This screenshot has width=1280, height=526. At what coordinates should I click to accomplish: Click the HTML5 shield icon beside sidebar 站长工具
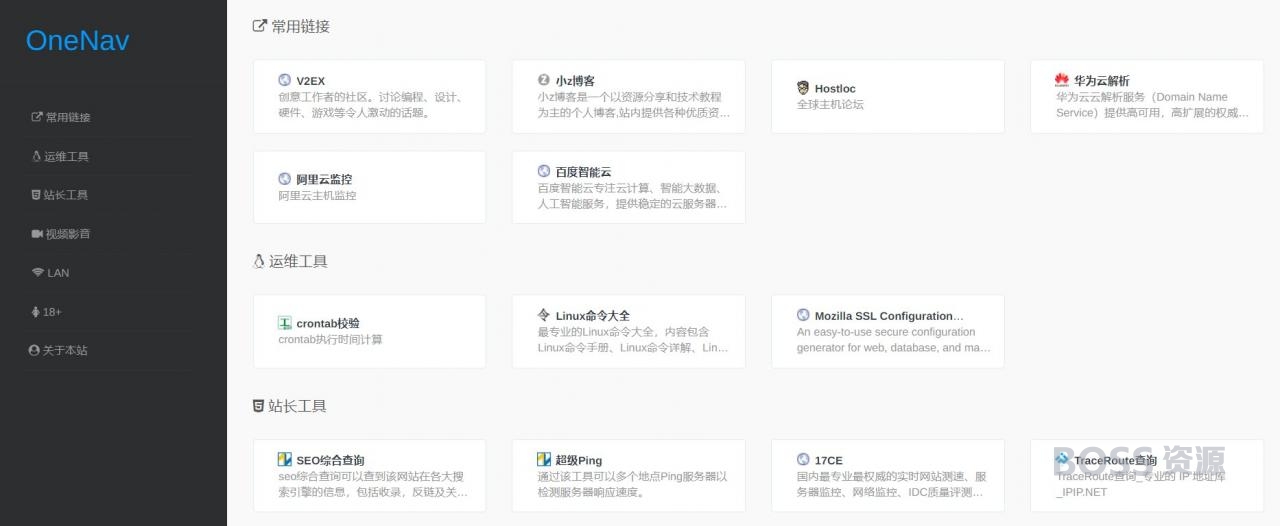click(36, 195)
